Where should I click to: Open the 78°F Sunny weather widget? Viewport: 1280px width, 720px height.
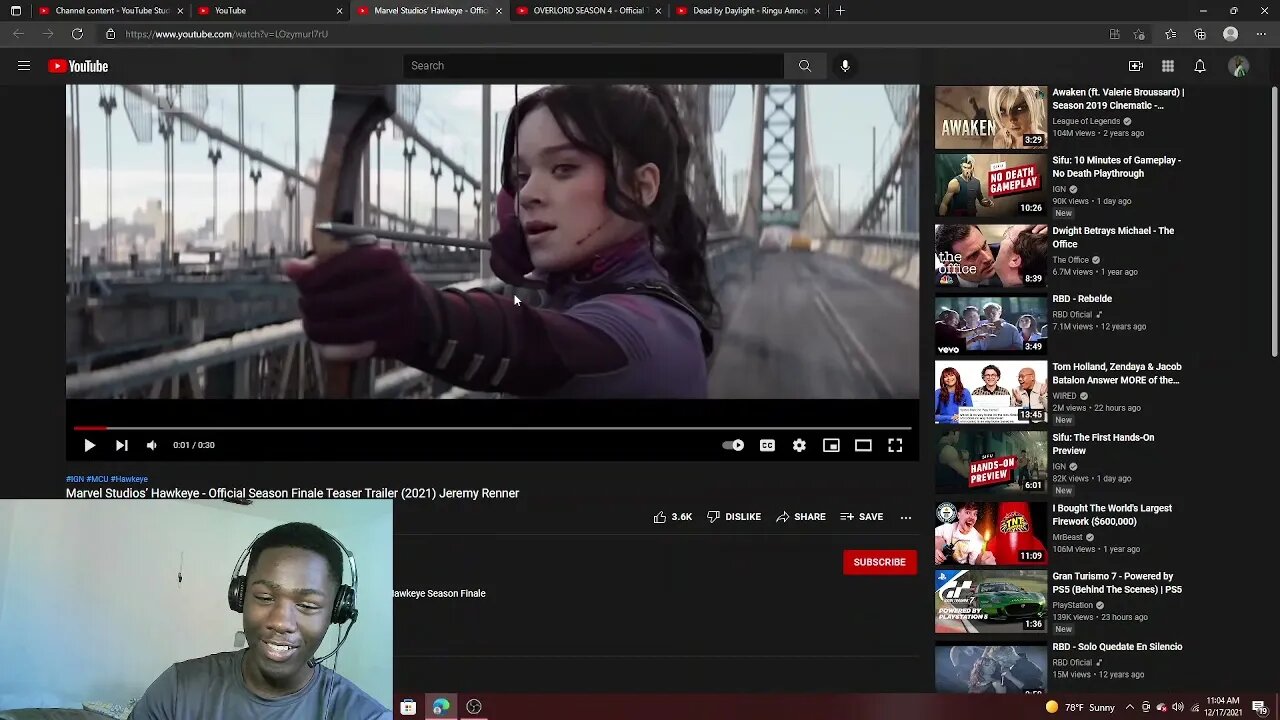coord(1080,707)
